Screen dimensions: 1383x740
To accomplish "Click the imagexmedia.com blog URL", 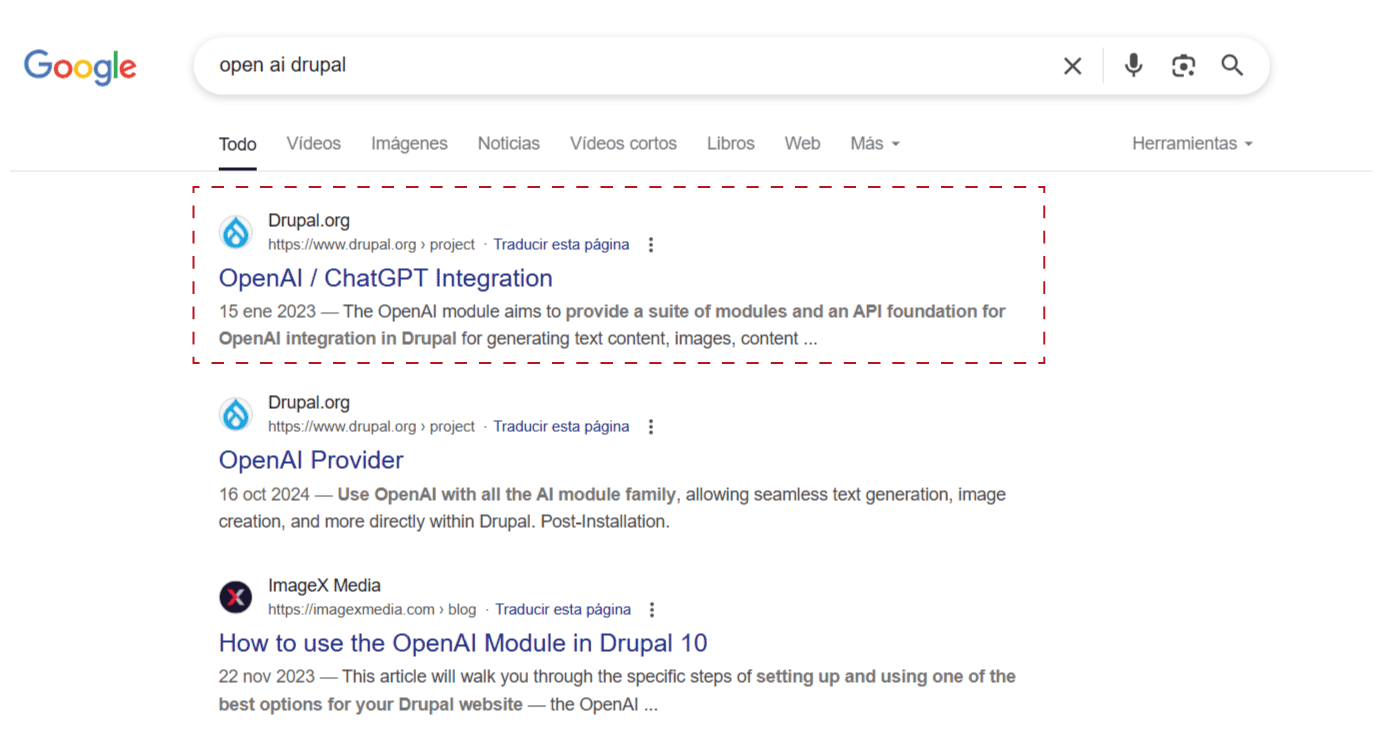I will coord(372,610).
